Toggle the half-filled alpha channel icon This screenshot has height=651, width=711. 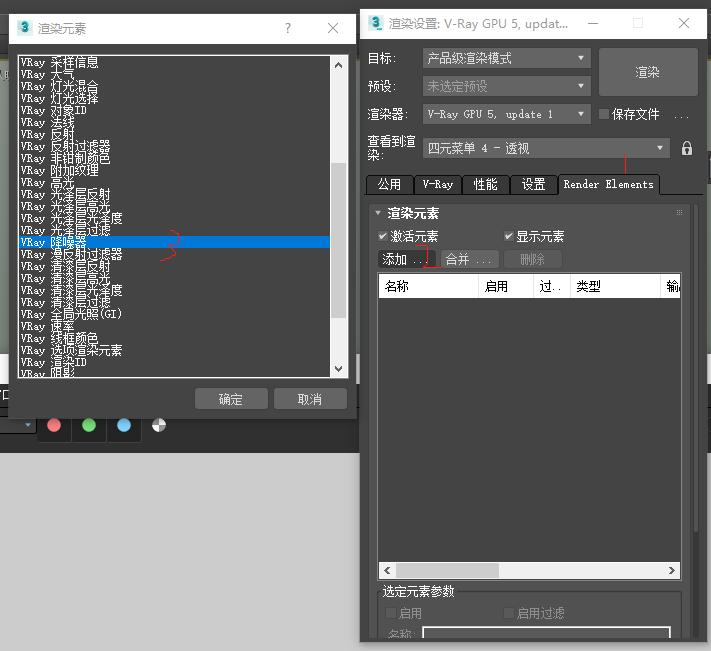[159, 425]
